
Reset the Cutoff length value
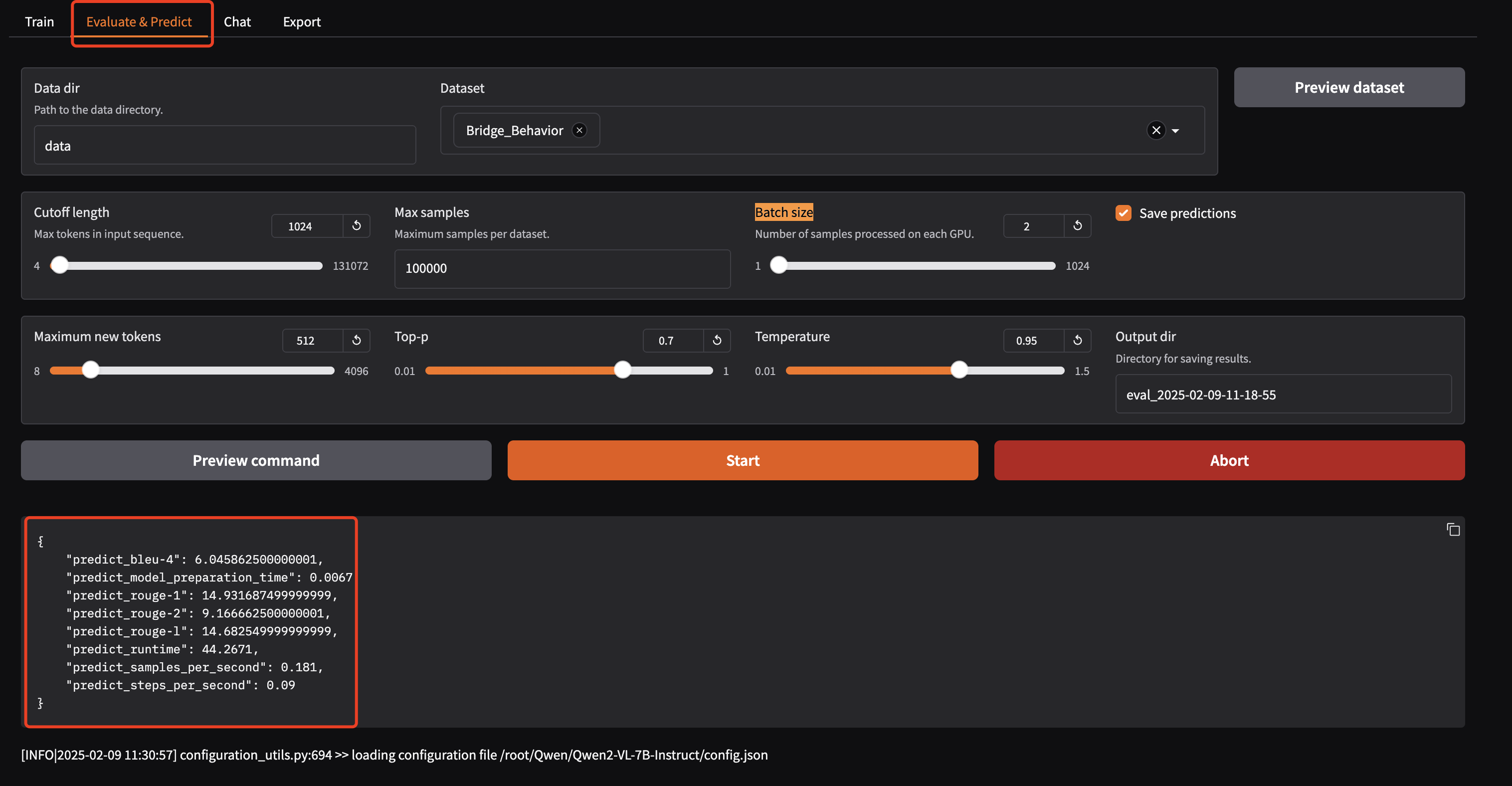click(x=356, y=226)
